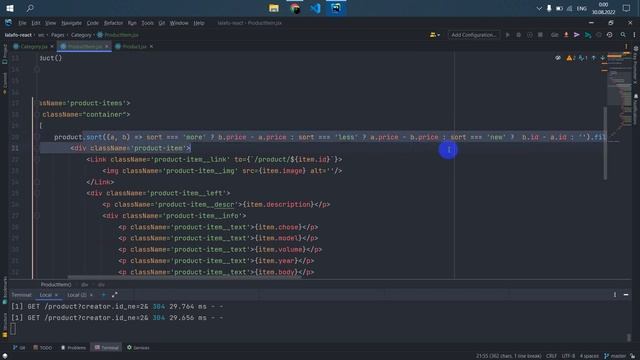640x360 pixels.
Task: Open the Commit tool window sidebar
Action: pyautogui.click(x=4, y=83)
